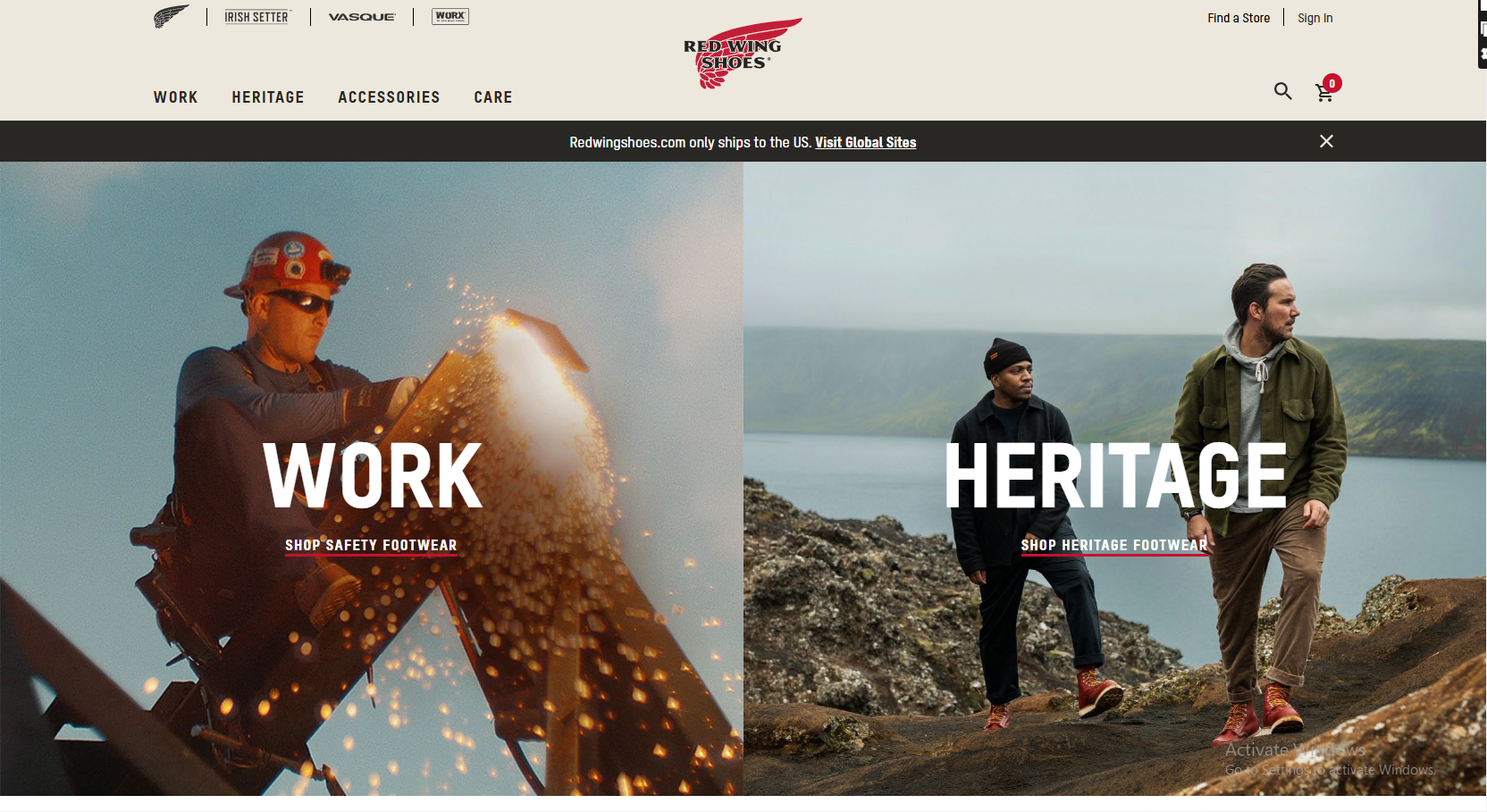Click Shop Heritage Footwear link
This screenshot has width=1487, height=812.
pyautogui.click(x=1114, y=546)
